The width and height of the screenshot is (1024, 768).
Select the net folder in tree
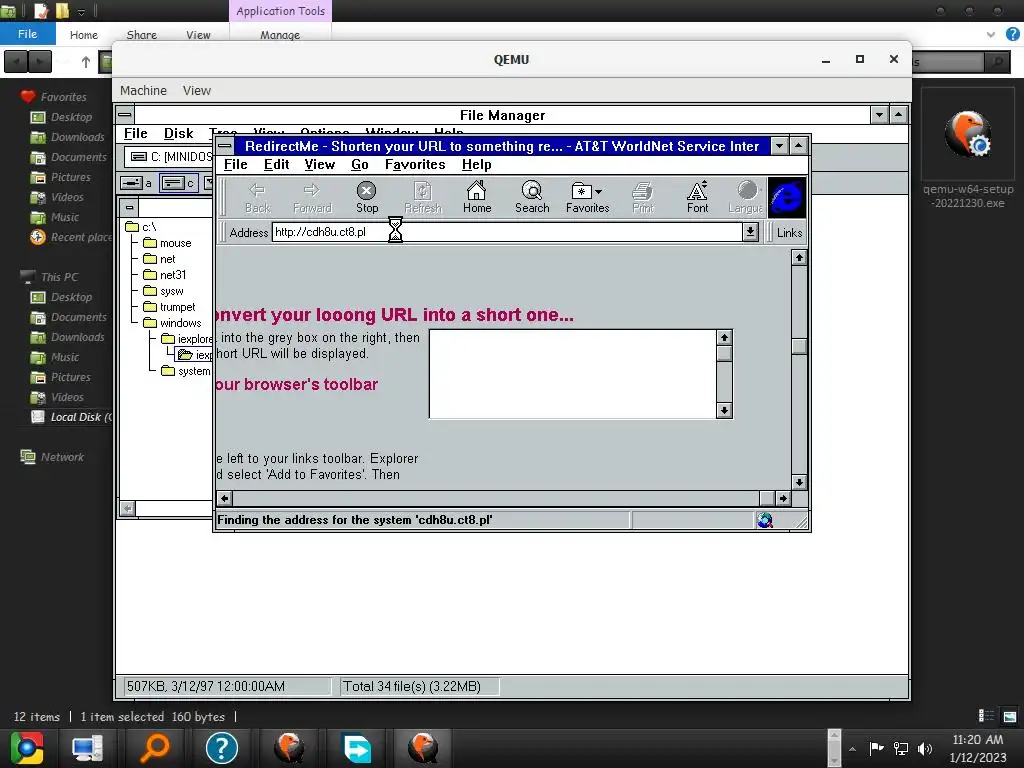pos(159,259)
